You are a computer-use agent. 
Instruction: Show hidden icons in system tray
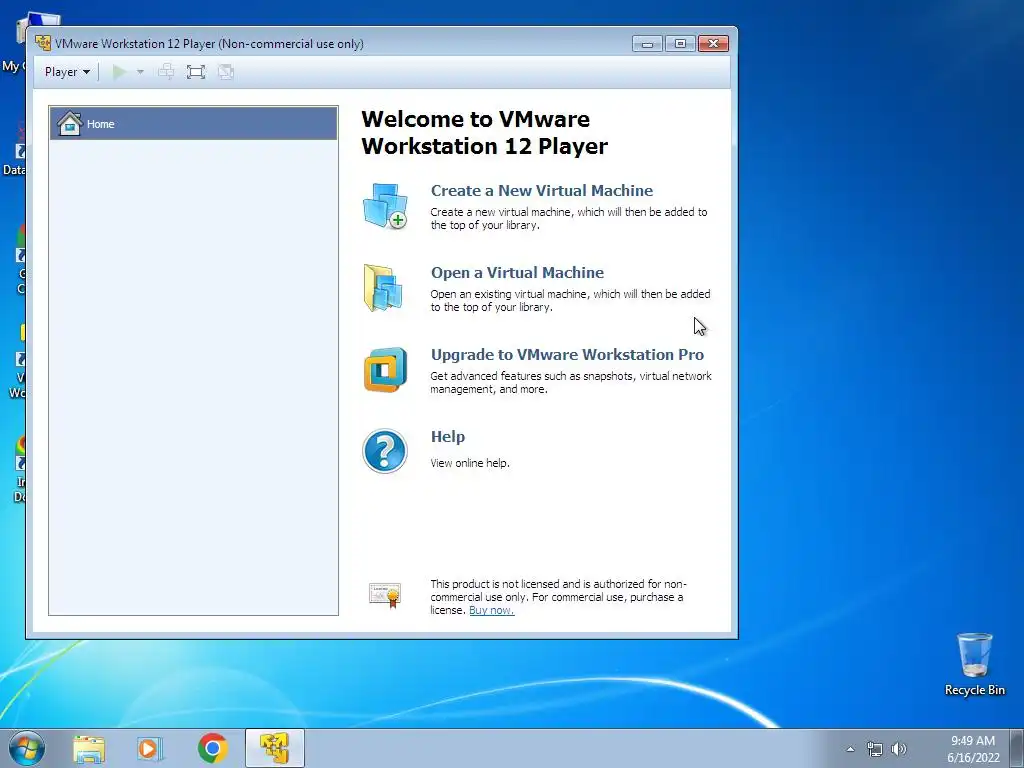pos(850,749)
